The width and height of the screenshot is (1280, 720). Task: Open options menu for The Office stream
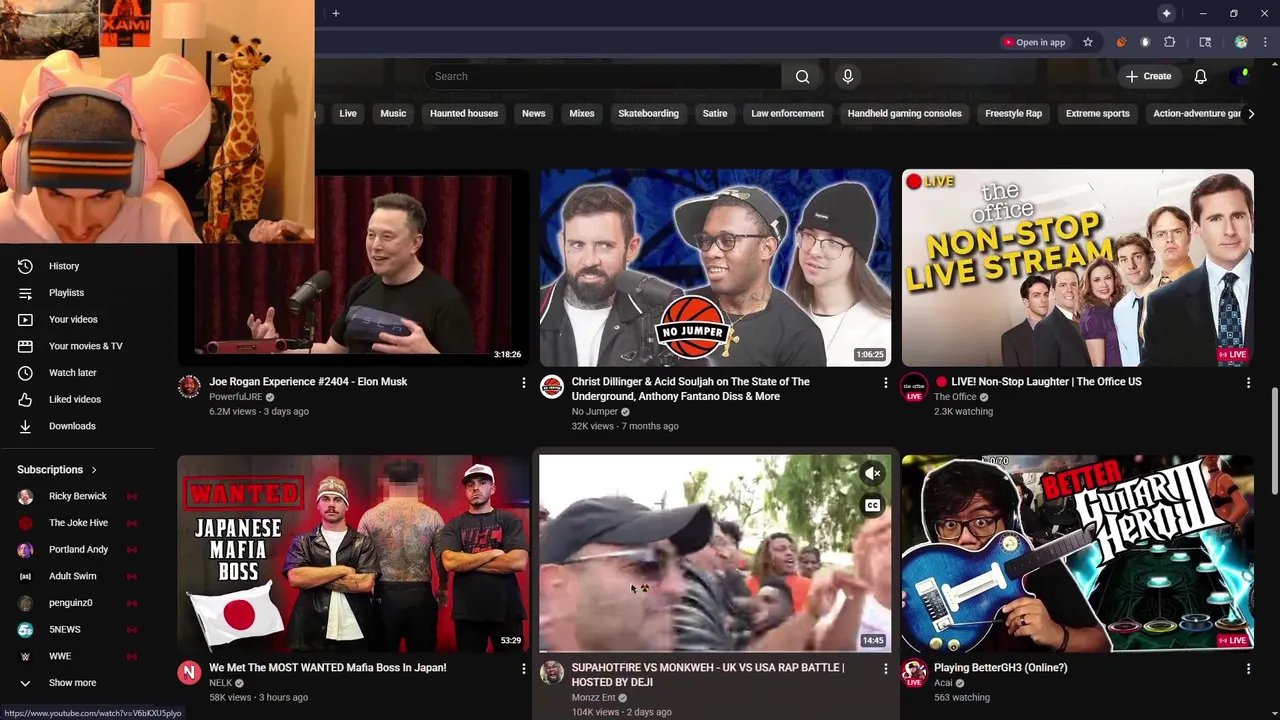coord(1248,383)
